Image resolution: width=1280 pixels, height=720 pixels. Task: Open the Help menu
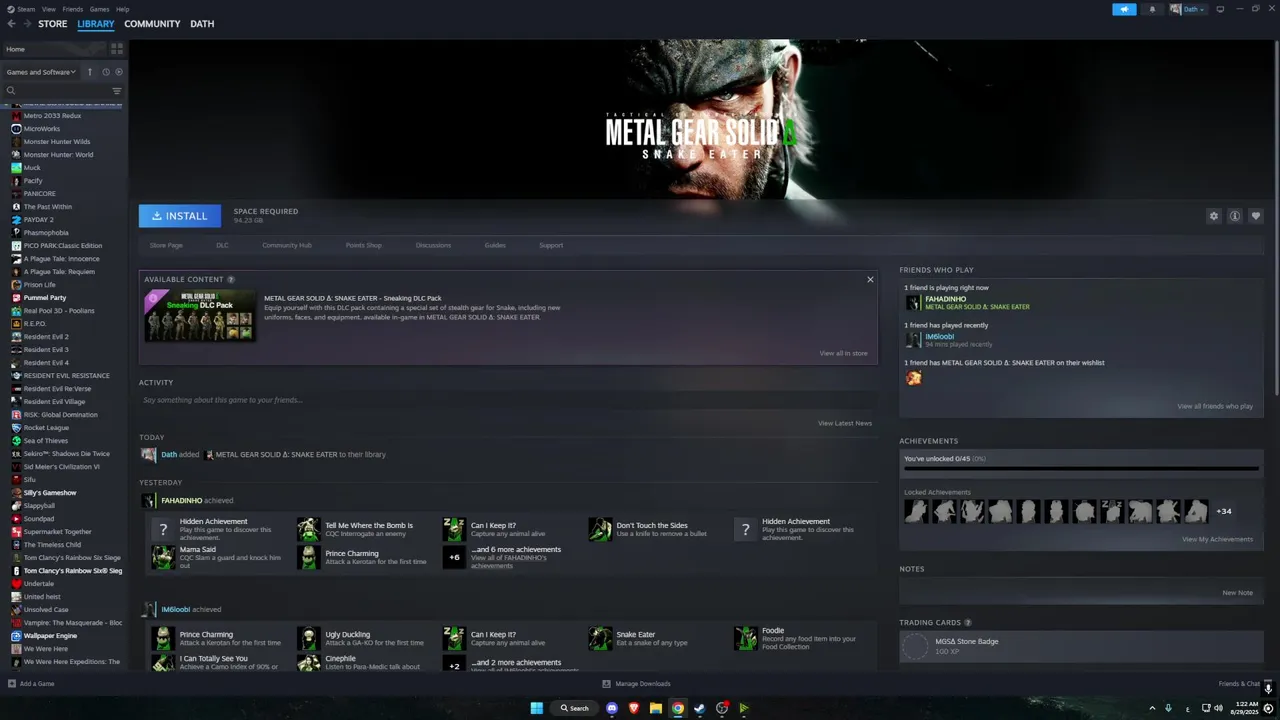(x=122, y=9)
